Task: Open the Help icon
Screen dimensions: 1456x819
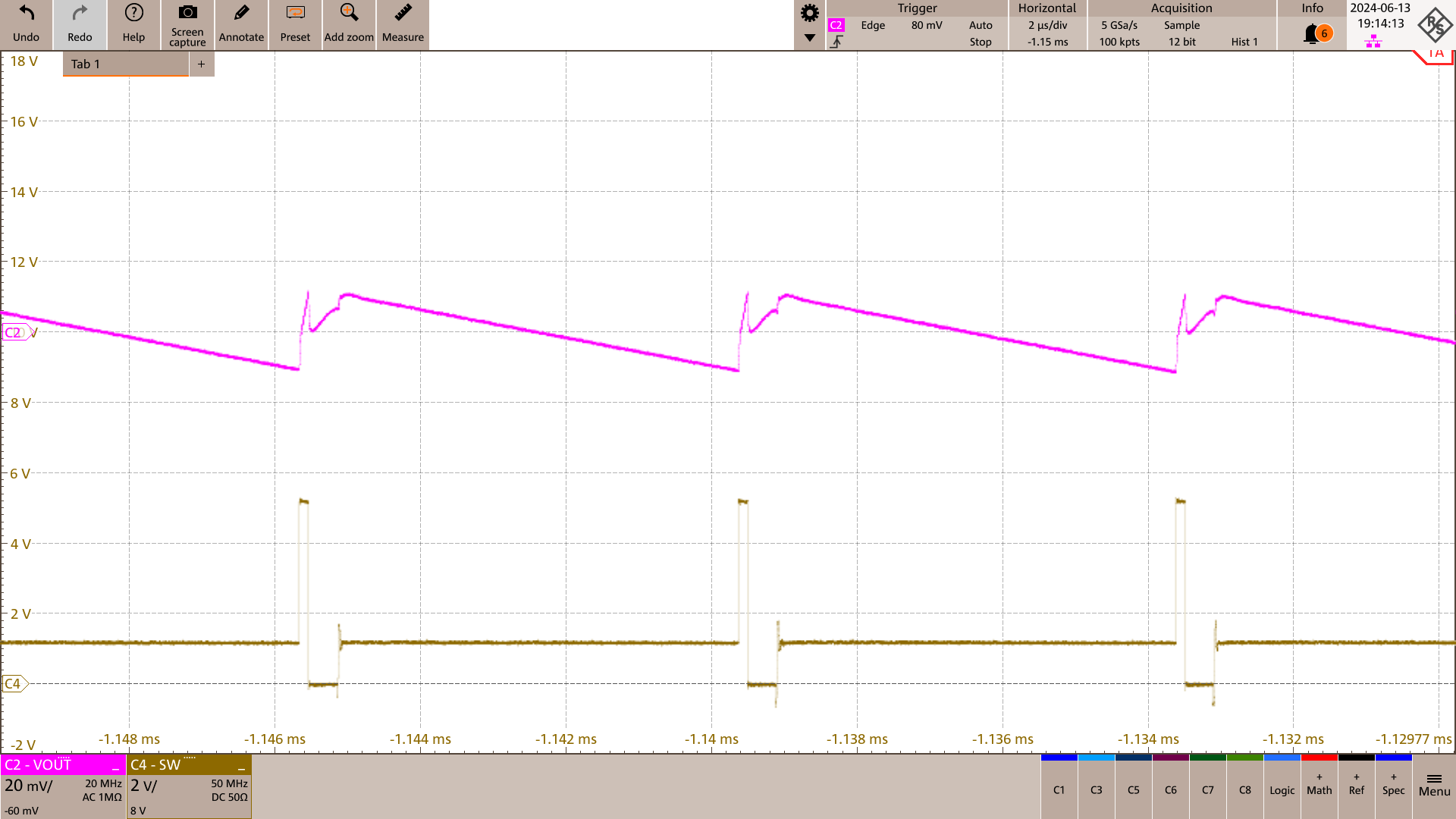Action: pos(133,25)
